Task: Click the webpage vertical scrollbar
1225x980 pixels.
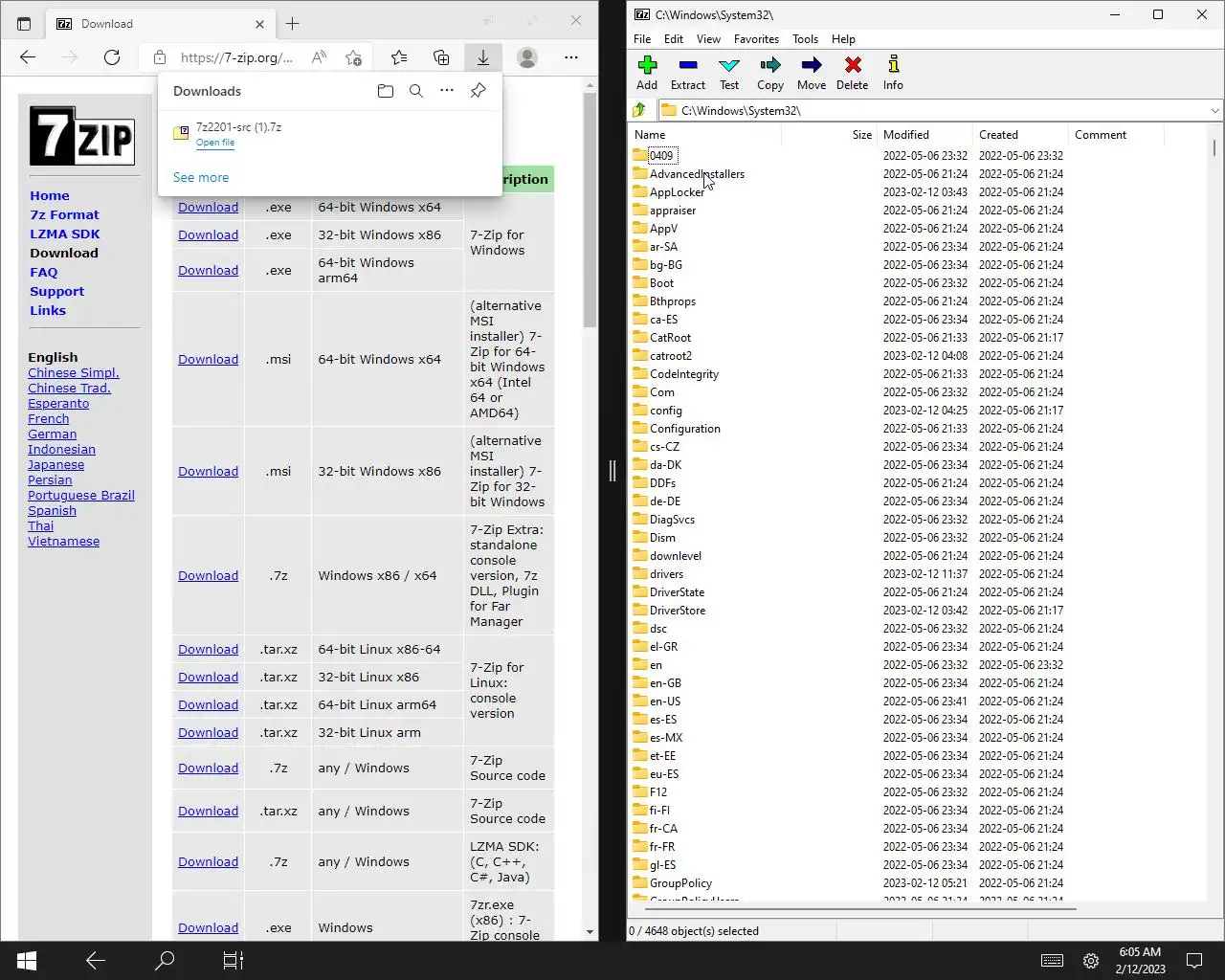Action: [590, 211]
